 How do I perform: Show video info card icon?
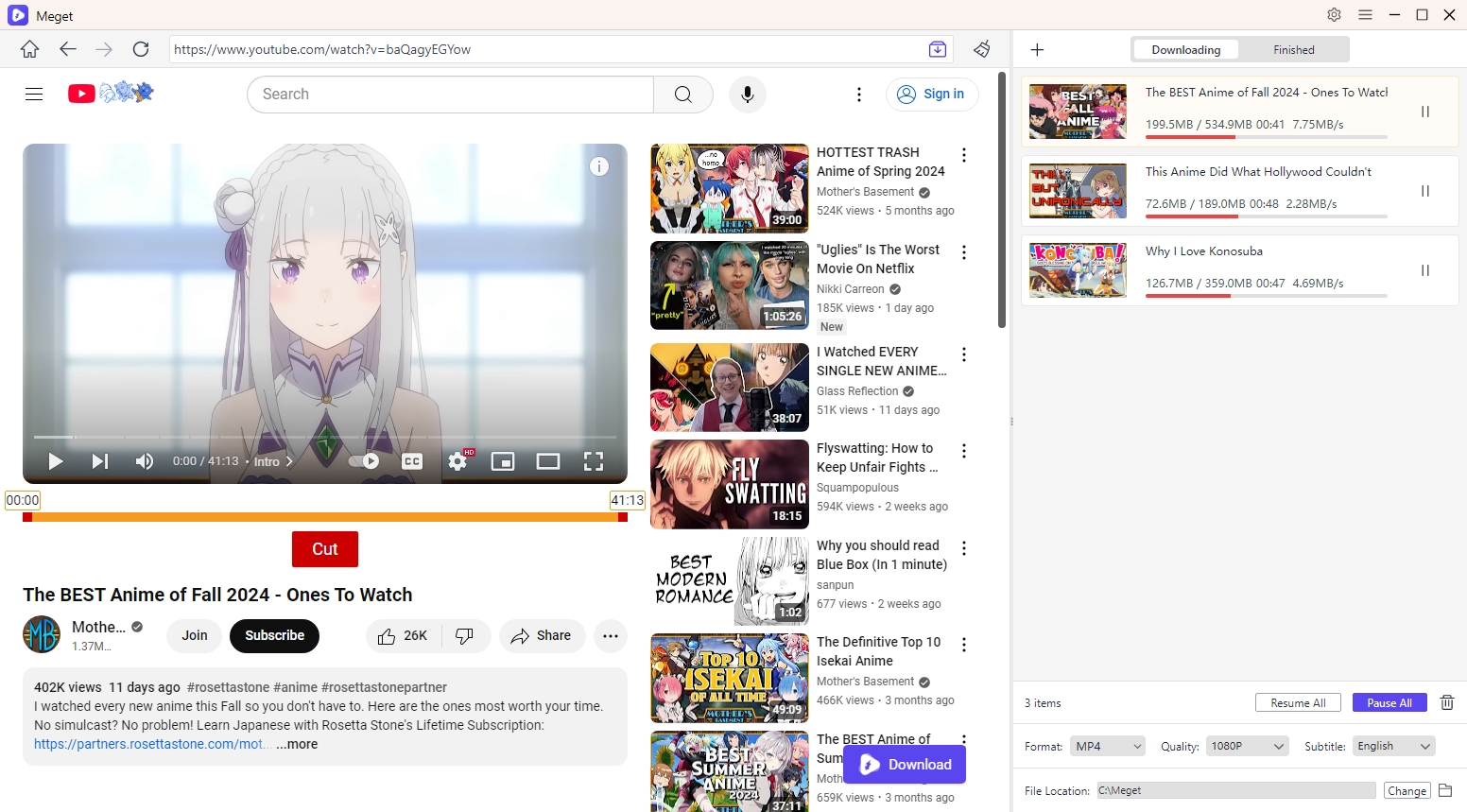(x=599, y=166)
